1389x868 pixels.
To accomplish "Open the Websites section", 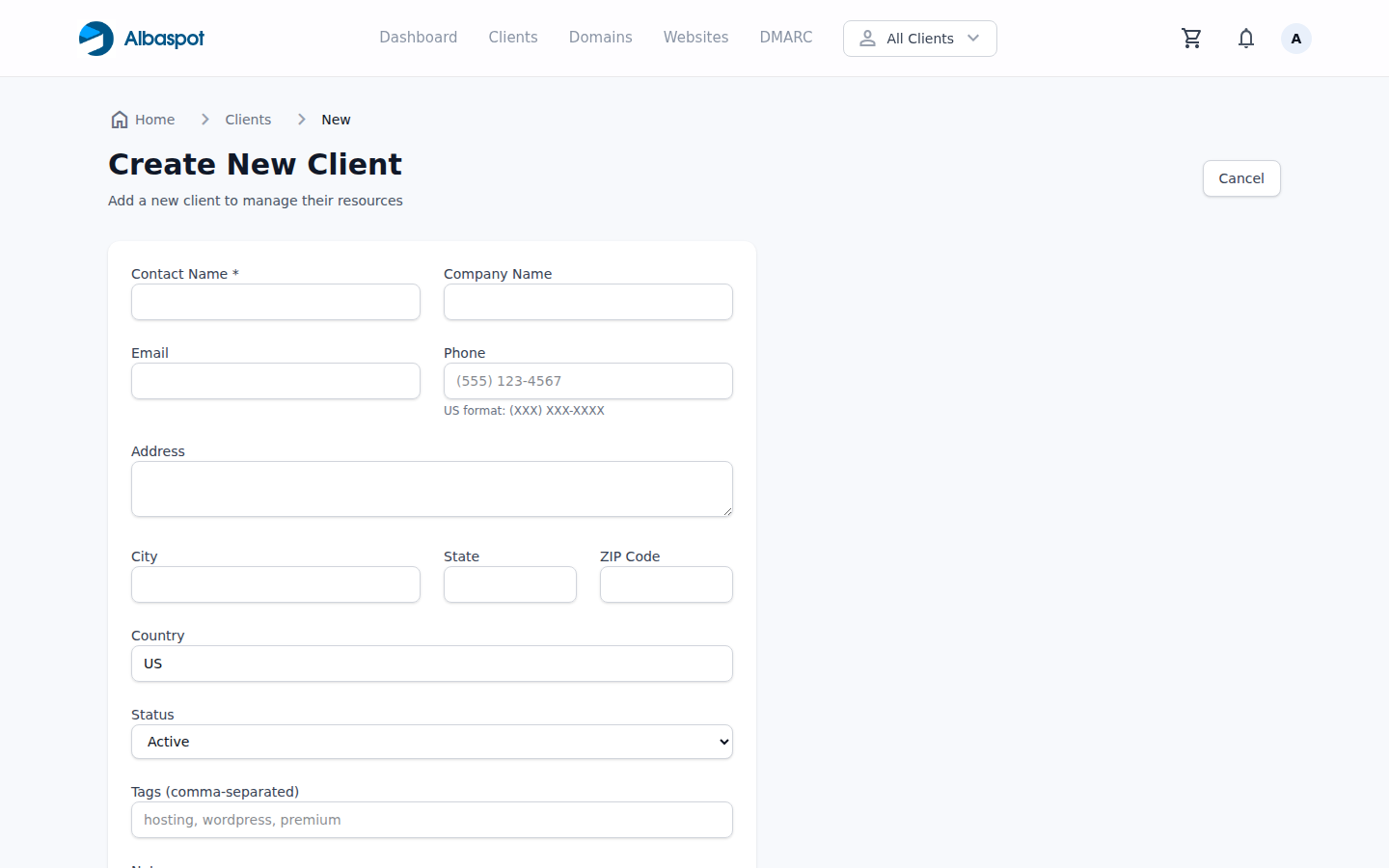I will pyautogui.click(x=695, y=37).
